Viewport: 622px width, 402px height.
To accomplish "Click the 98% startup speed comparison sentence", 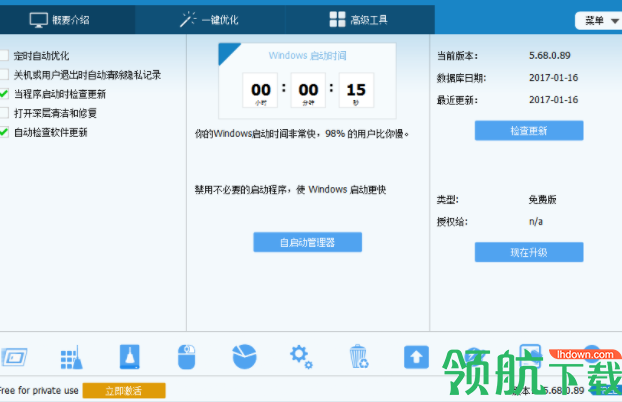I will (302, 134).
